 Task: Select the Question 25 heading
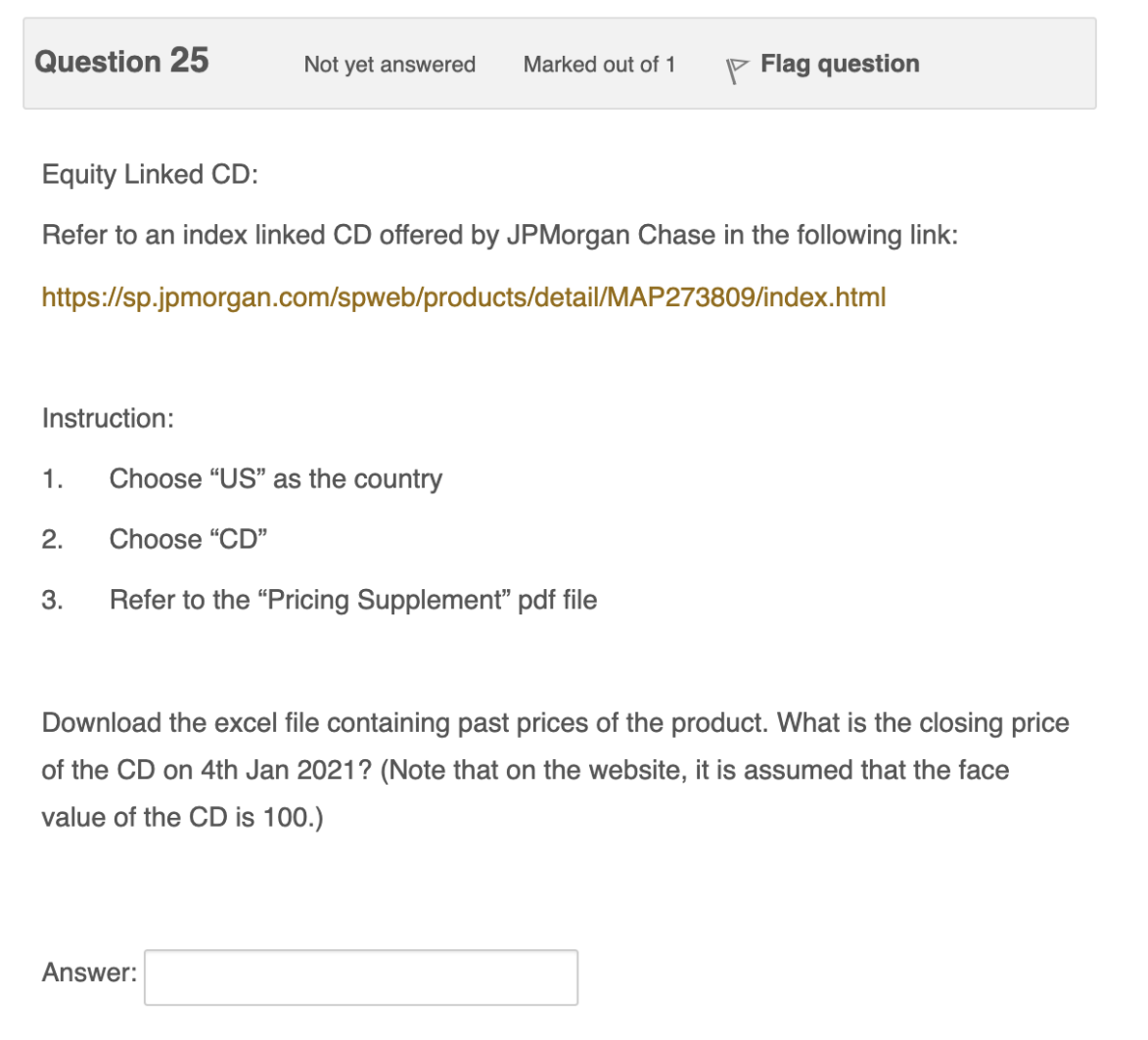pos(119,61)
